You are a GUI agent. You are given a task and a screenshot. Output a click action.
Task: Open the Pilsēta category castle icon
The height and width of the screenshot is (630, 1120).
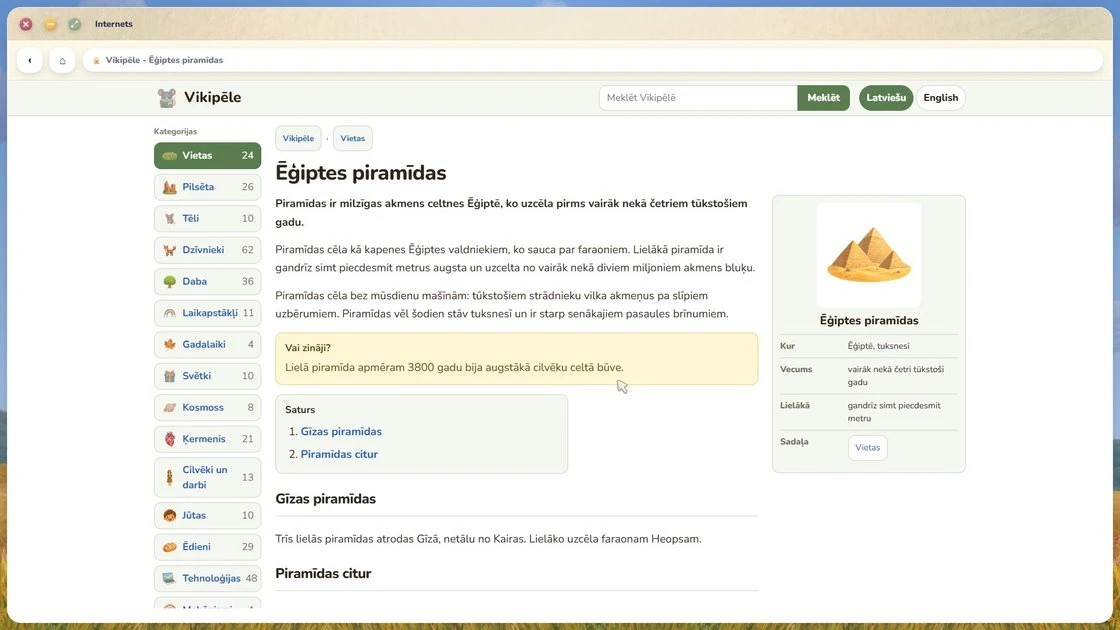(169, 187)
